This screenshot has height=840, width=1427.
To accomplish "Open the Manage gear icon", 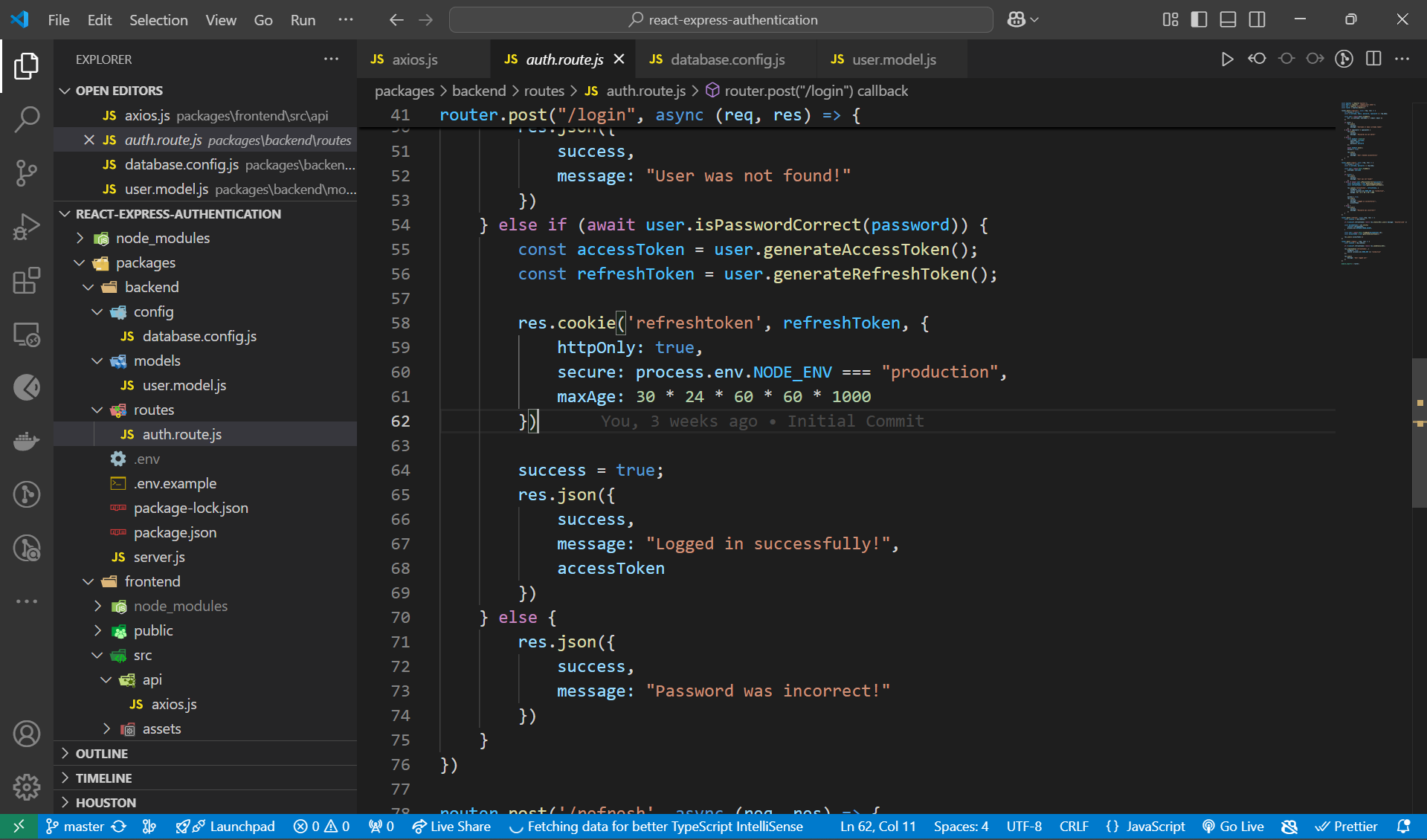I will (27, 786).
